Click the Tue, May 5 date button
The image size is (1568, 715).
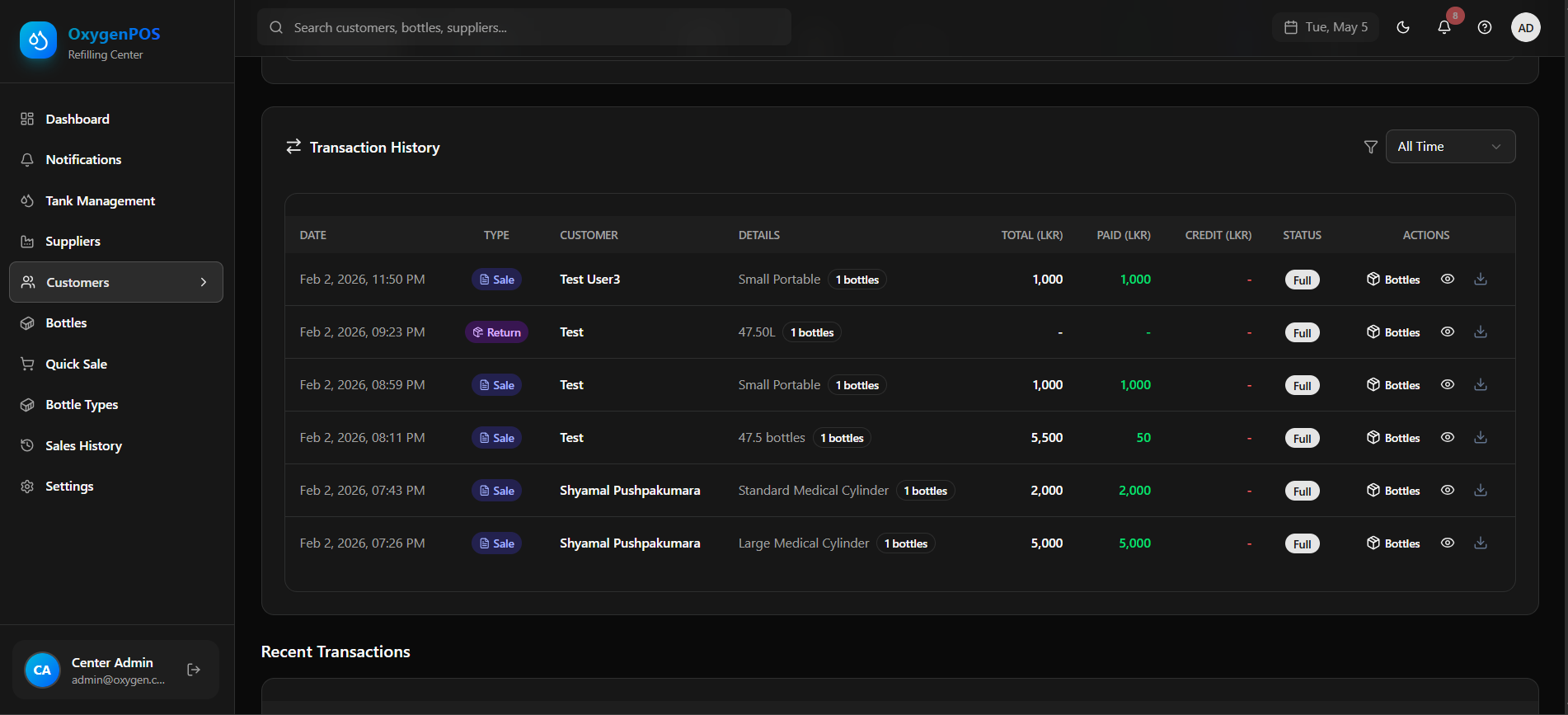[x=1326, y=27]
